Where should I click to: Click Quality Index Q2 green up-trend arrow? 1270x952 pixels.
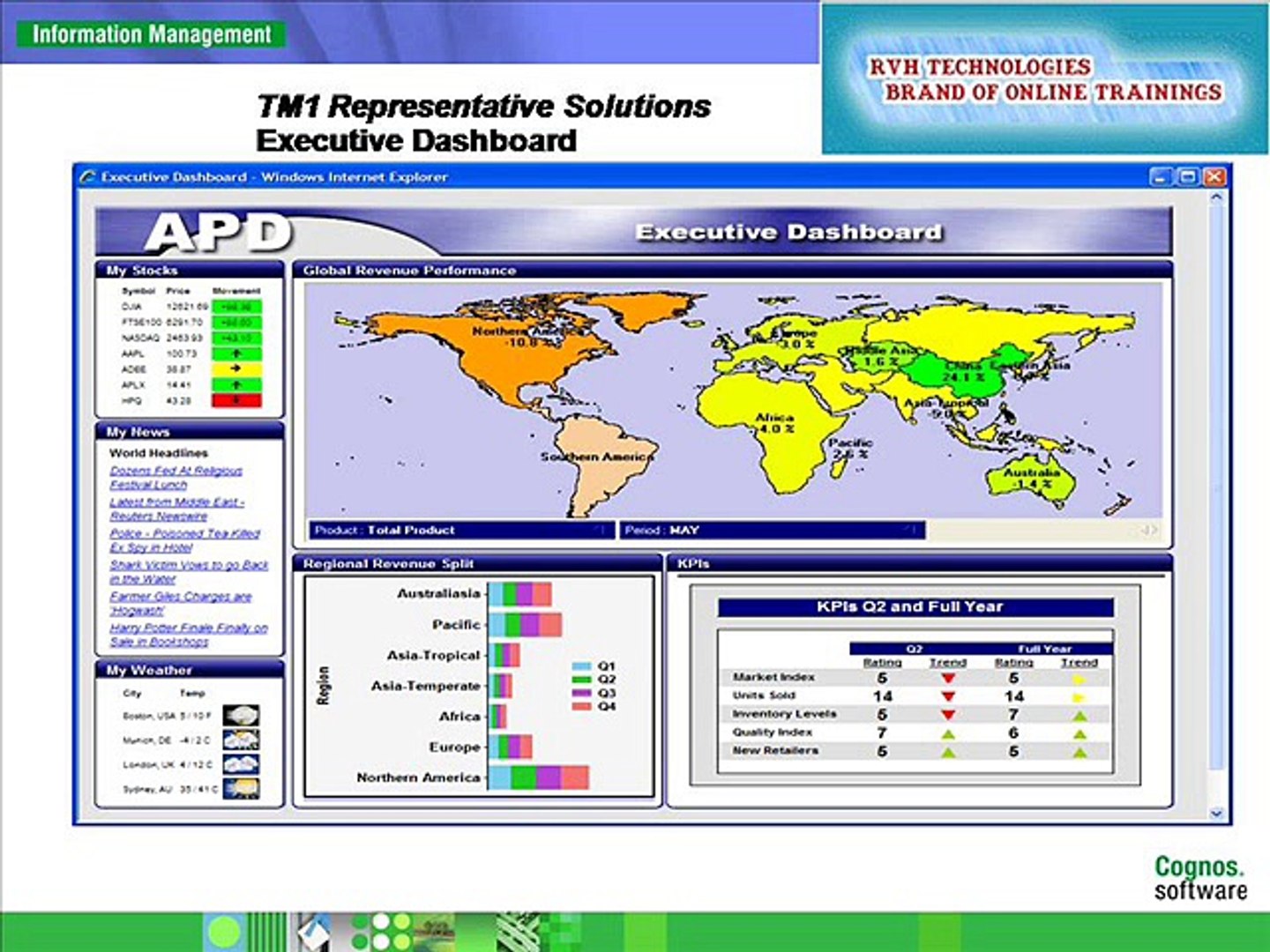point(948,733)
